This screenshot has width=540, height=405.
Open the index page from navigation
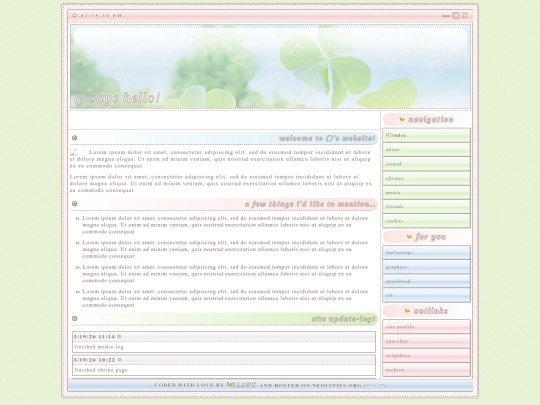point(426,135)
